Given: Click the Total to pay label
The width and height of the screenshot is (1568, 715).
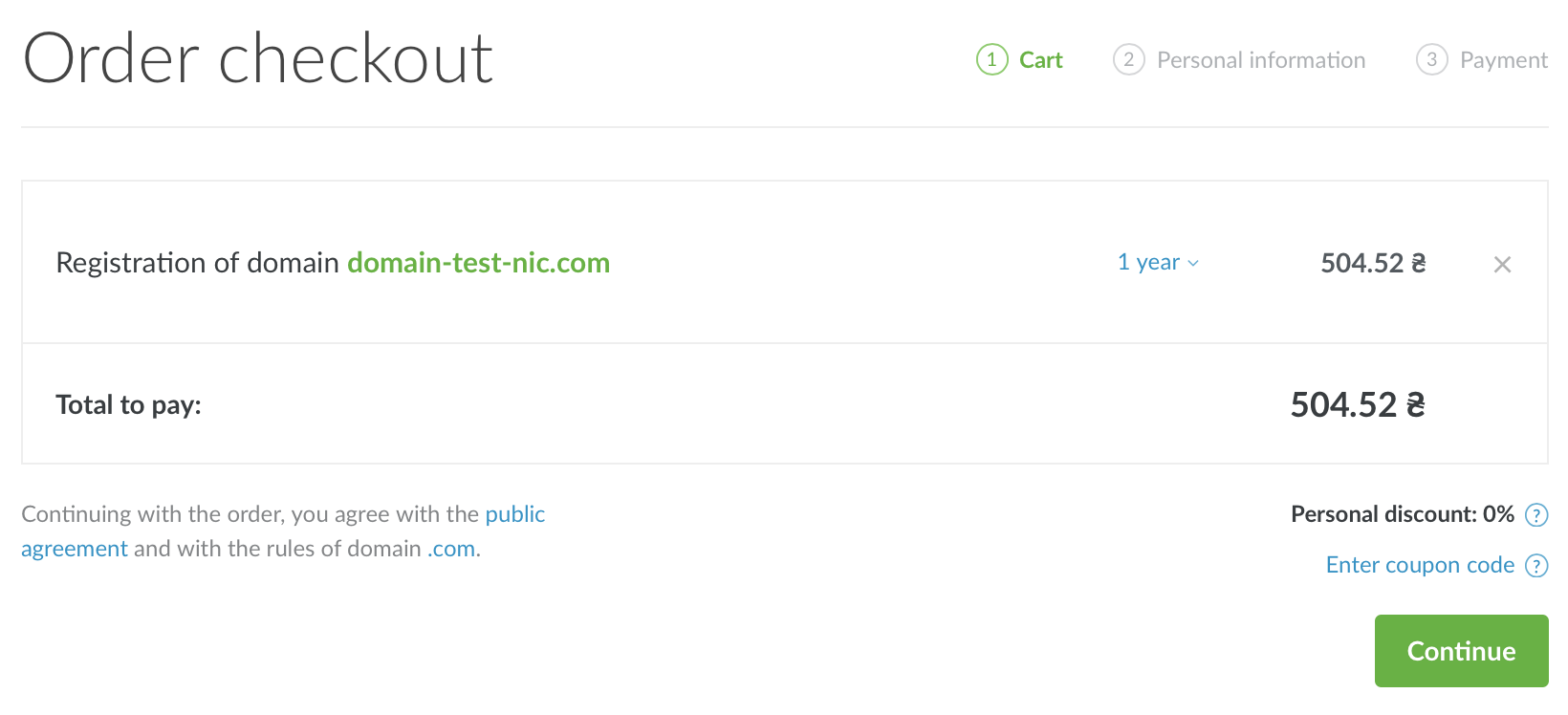Looking at the screenshot, I should click(x=129, y=405).
